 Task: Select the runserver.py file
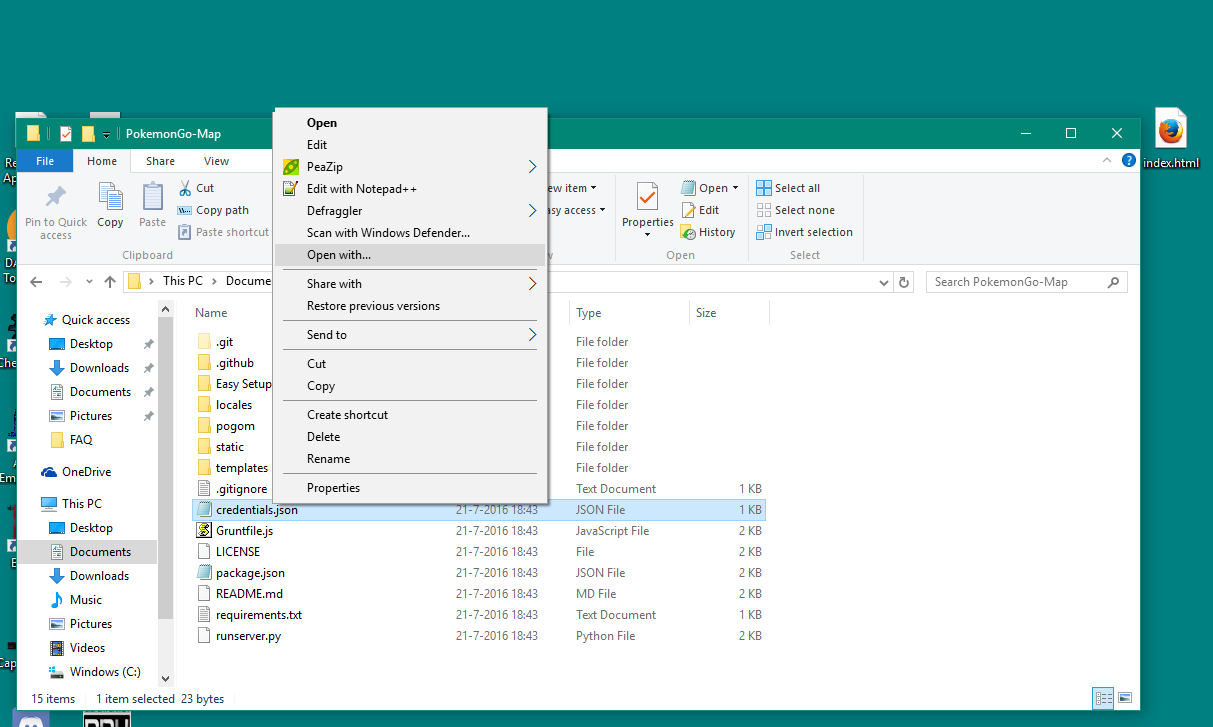pyautogui.click(x=480, y=636)
